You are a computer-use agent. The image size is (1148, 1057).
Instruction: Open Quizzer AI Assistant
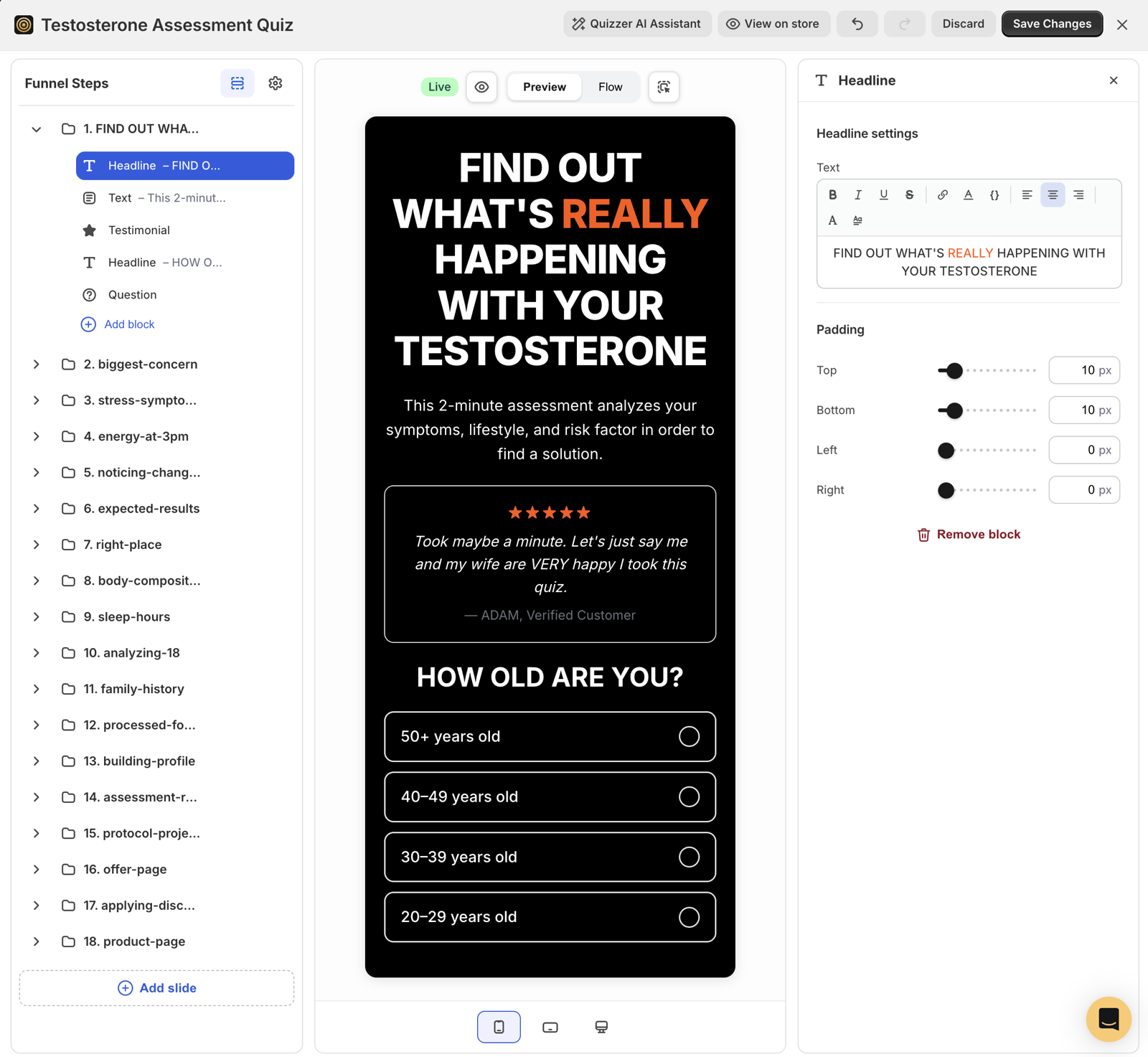coord(637,24)
